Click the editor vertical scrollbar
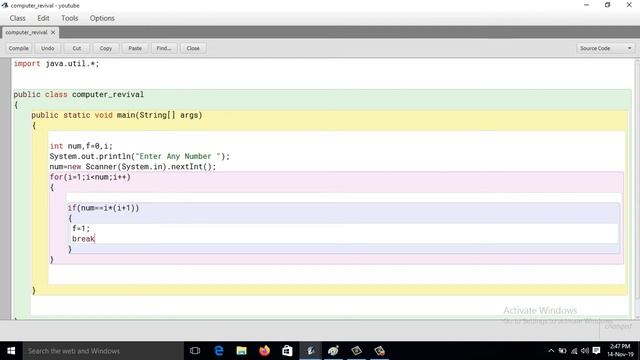The image size is (640, 360). point(637,188)
